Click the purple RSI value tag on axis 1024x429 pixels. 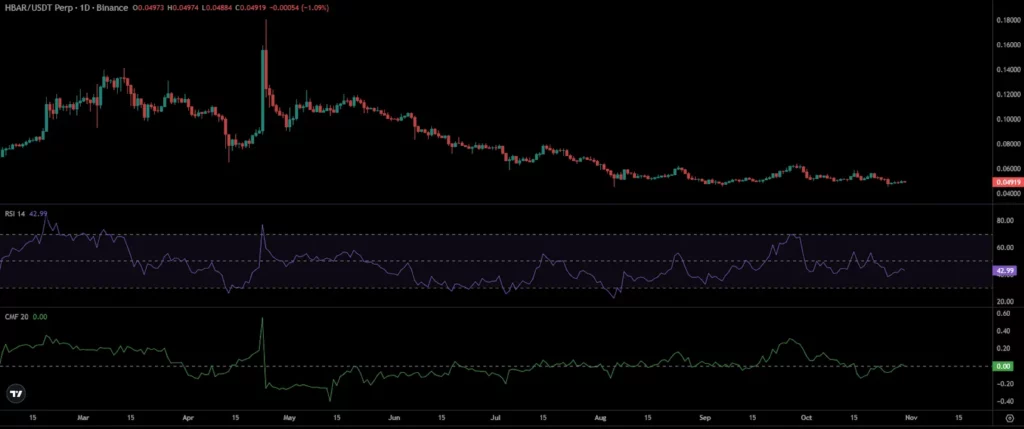tap(1004, 270)
